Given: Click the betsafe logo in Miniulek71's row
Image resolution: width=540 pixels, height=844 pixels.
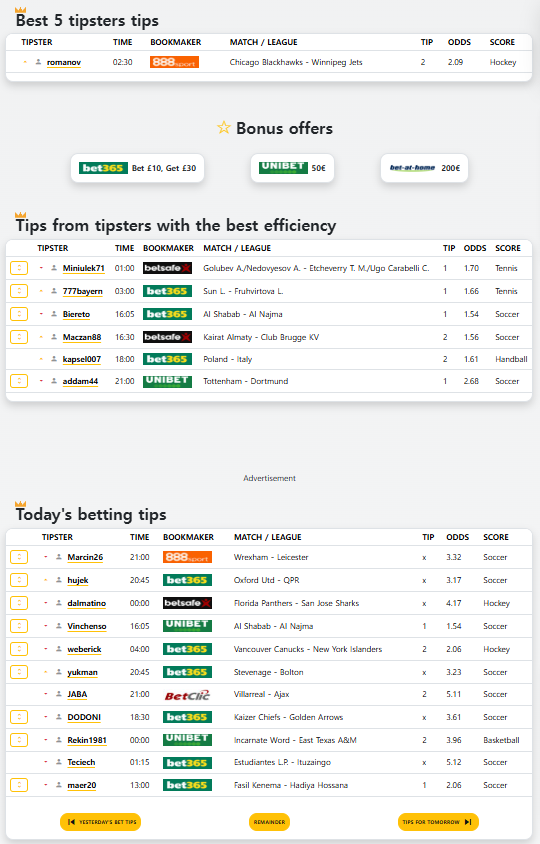Looking at the screenshot, I should 167,268.
